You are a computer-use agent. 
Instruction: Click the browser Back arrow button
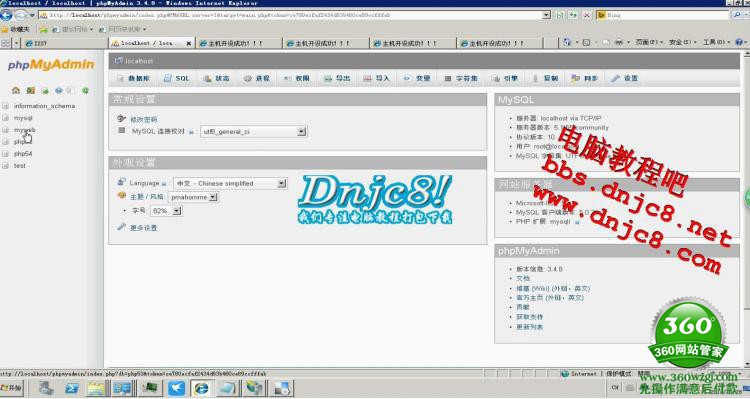click(7, 15)
